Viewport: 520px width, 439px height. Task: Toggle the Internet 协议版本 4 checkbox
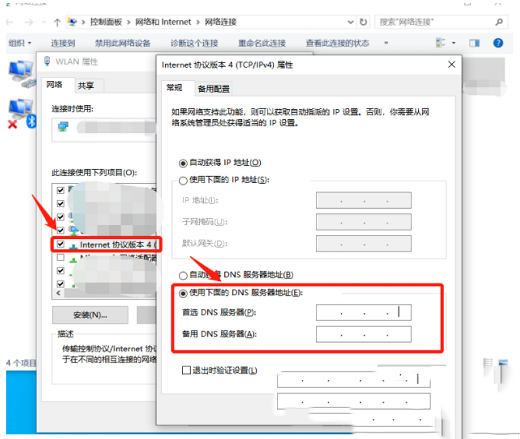[x=60, y=244]
